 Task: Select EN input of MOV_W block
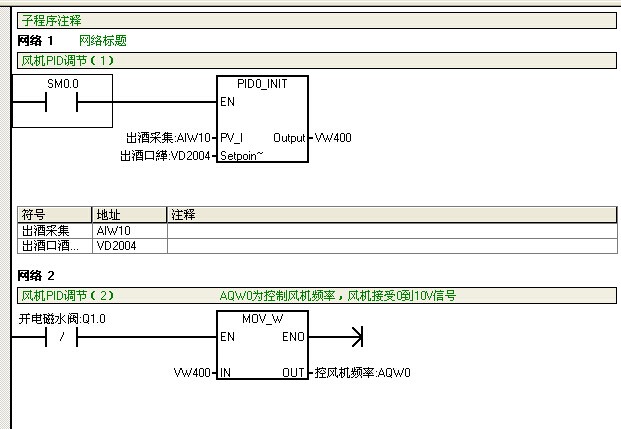click(227, 337)
